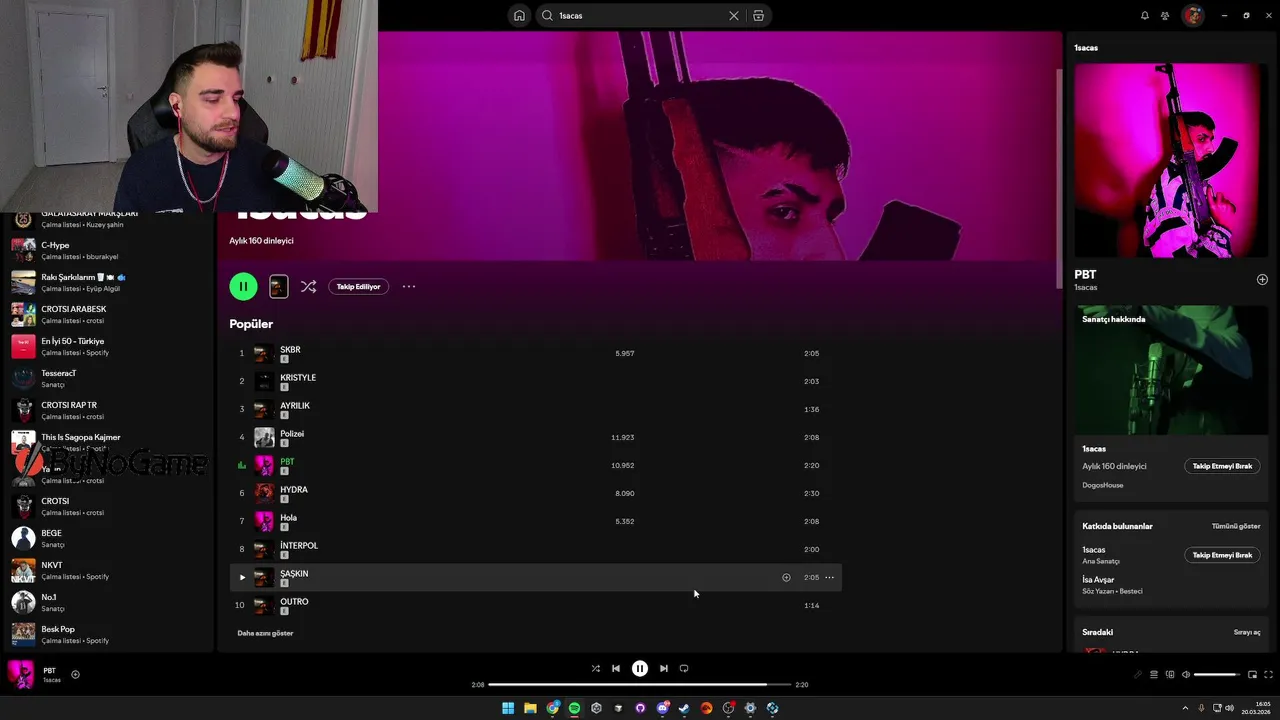Open Connect to a device icon
Viewport: 1280px width, 720px height.
[x=1170, y=675]
